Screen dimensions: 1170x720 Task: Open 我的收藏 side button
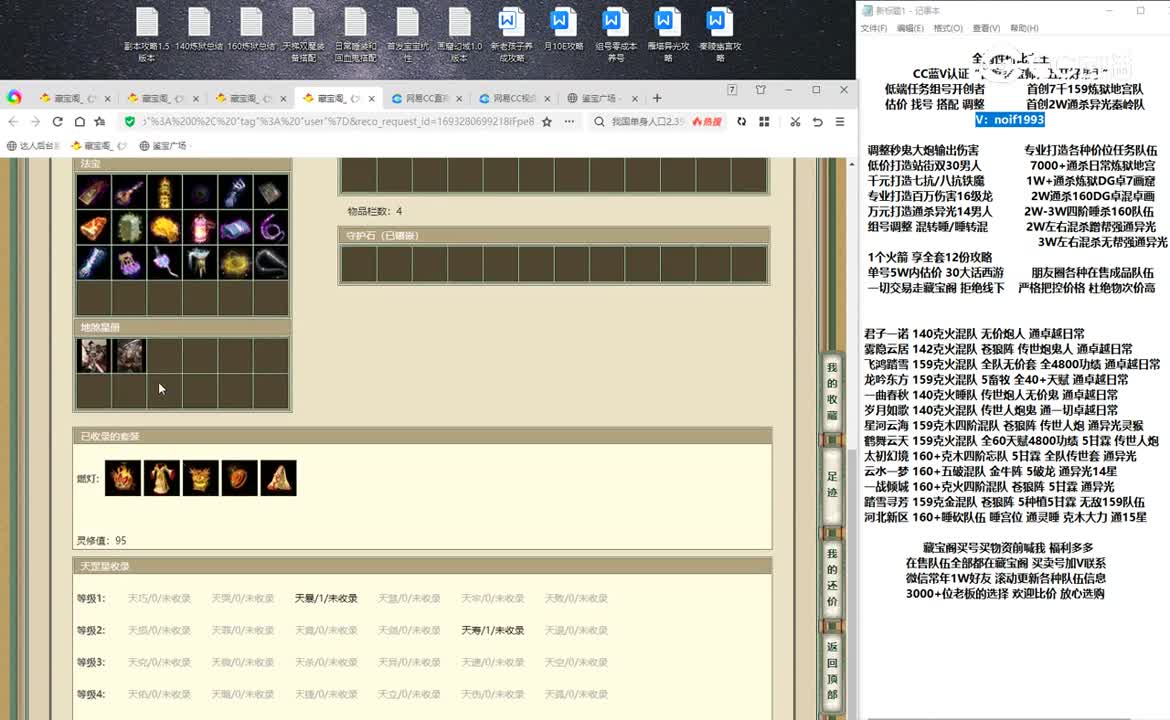coord(832,392)
